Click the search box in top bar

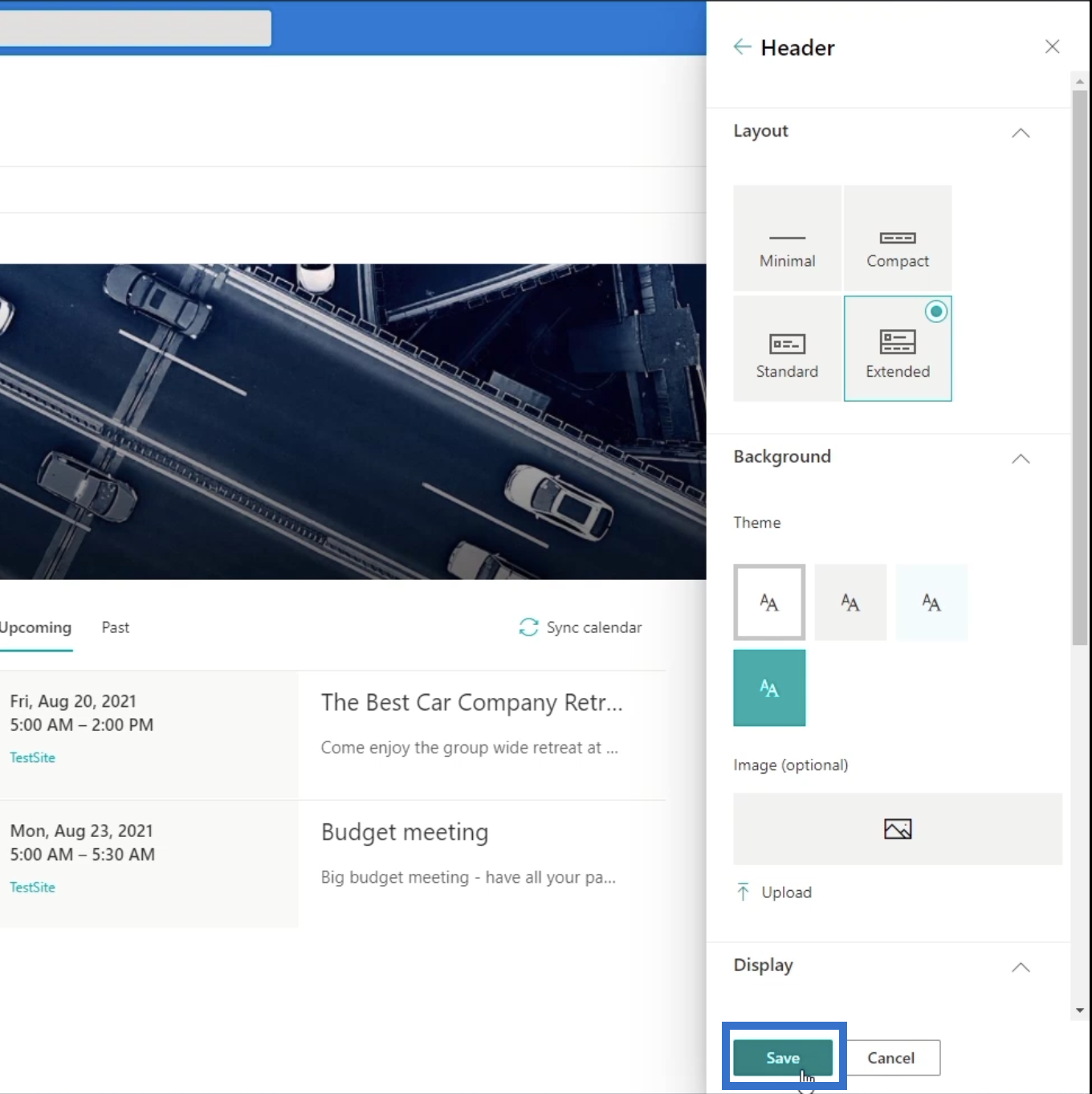pos(136,28)
